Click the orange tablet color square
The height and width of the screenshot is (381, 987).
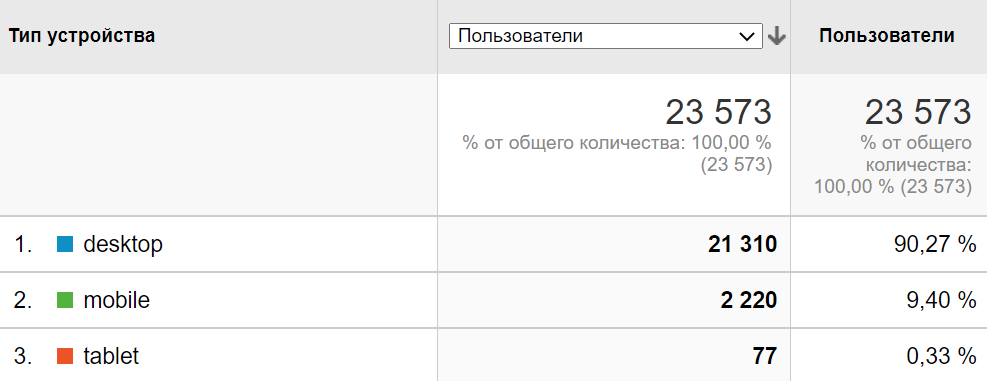pos(65,356)
